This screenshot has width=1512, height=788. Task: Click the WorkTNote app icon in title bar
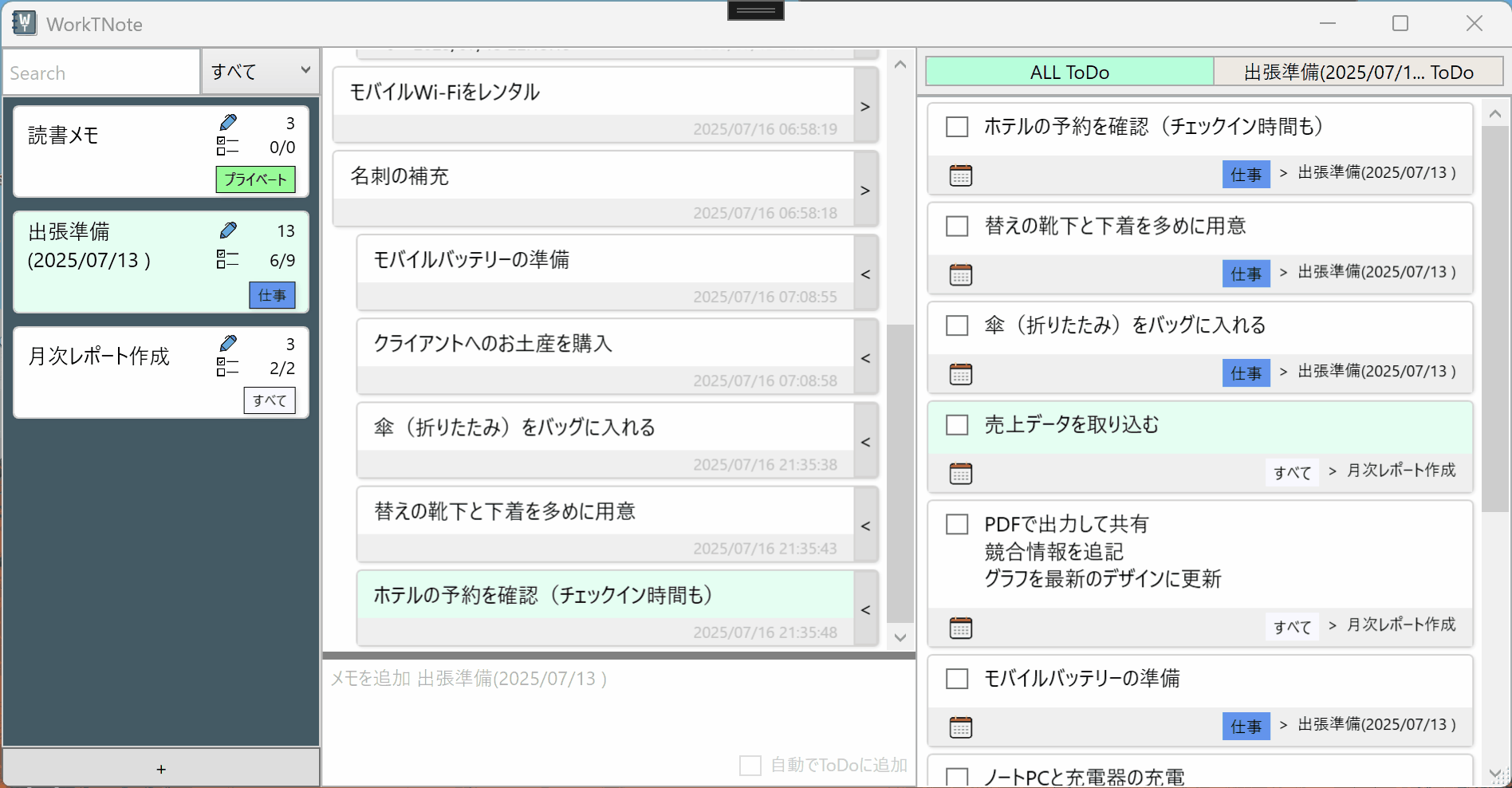[x=24, y=23]
